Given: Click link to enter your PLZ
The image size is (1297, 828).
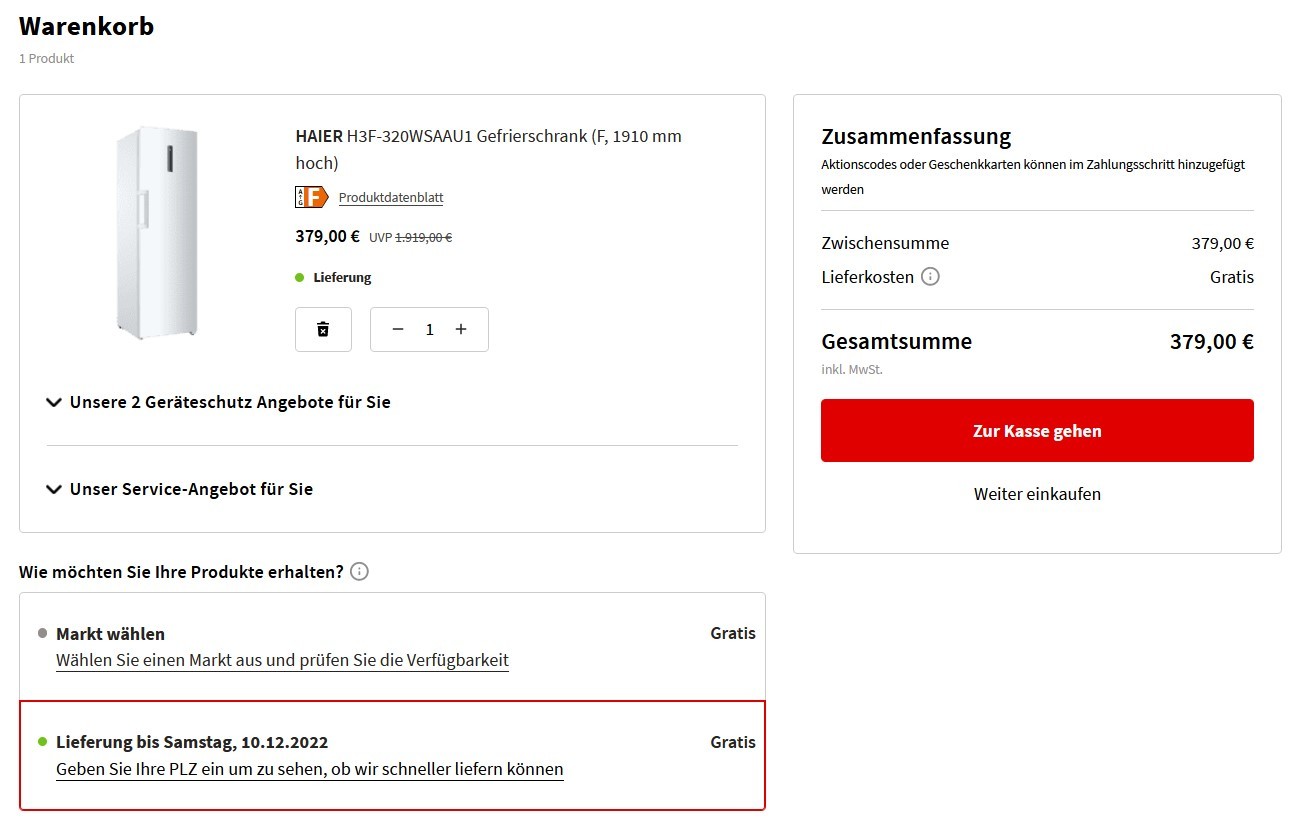Looking at the screenshot, I should coord(310,769).
